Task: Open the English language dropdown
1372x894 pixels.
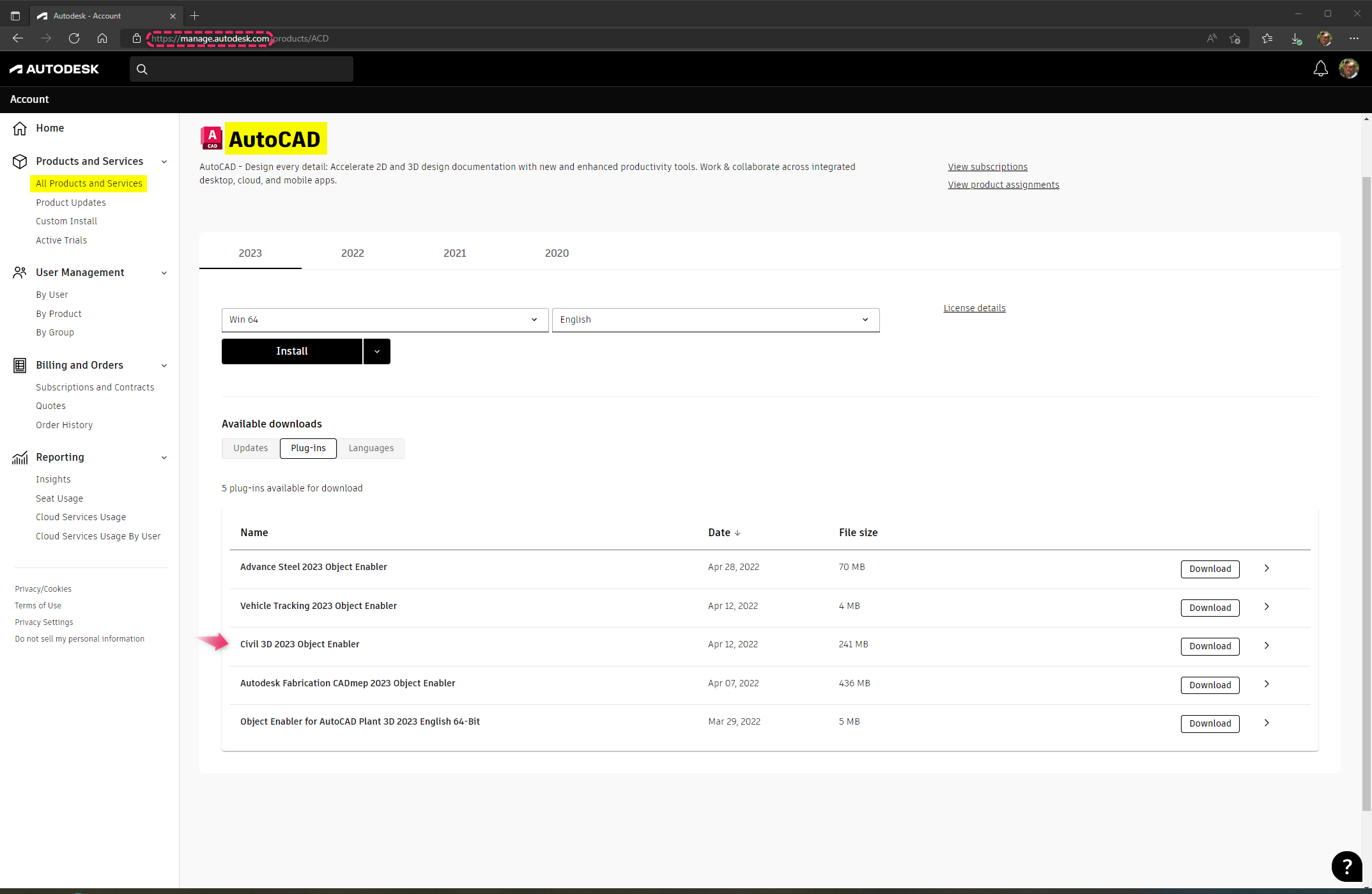Action: [715, 320]
